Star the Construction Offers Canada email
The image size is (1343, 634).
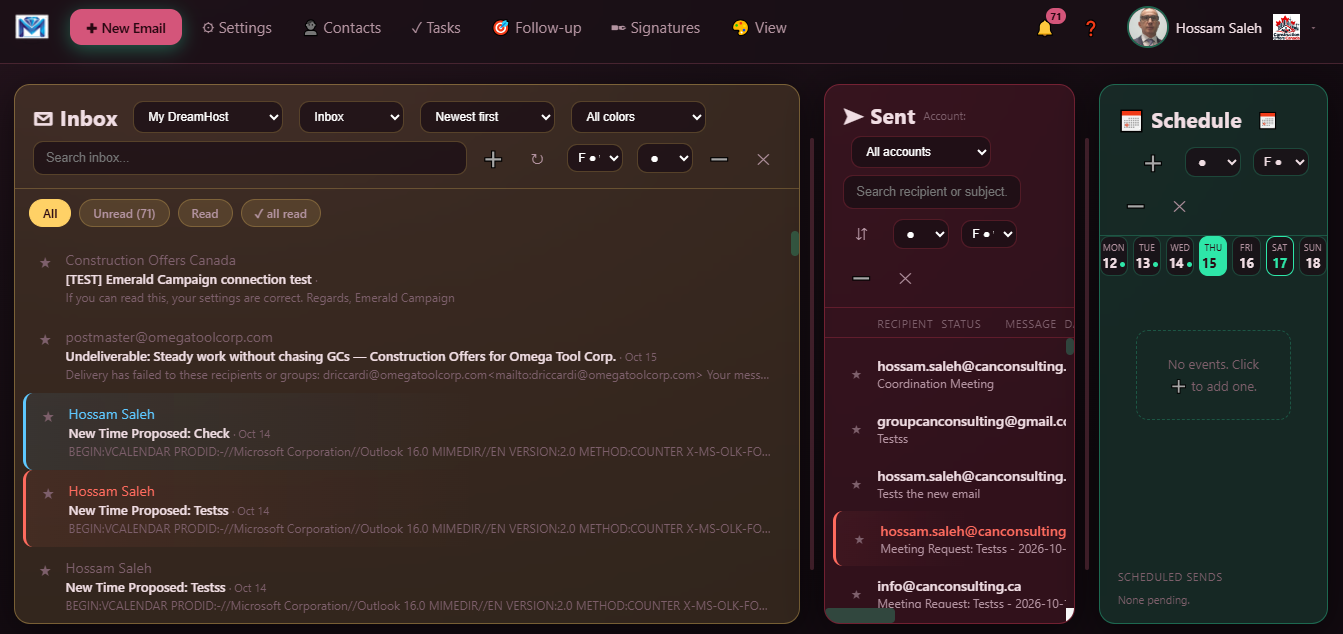click(45, 262)
